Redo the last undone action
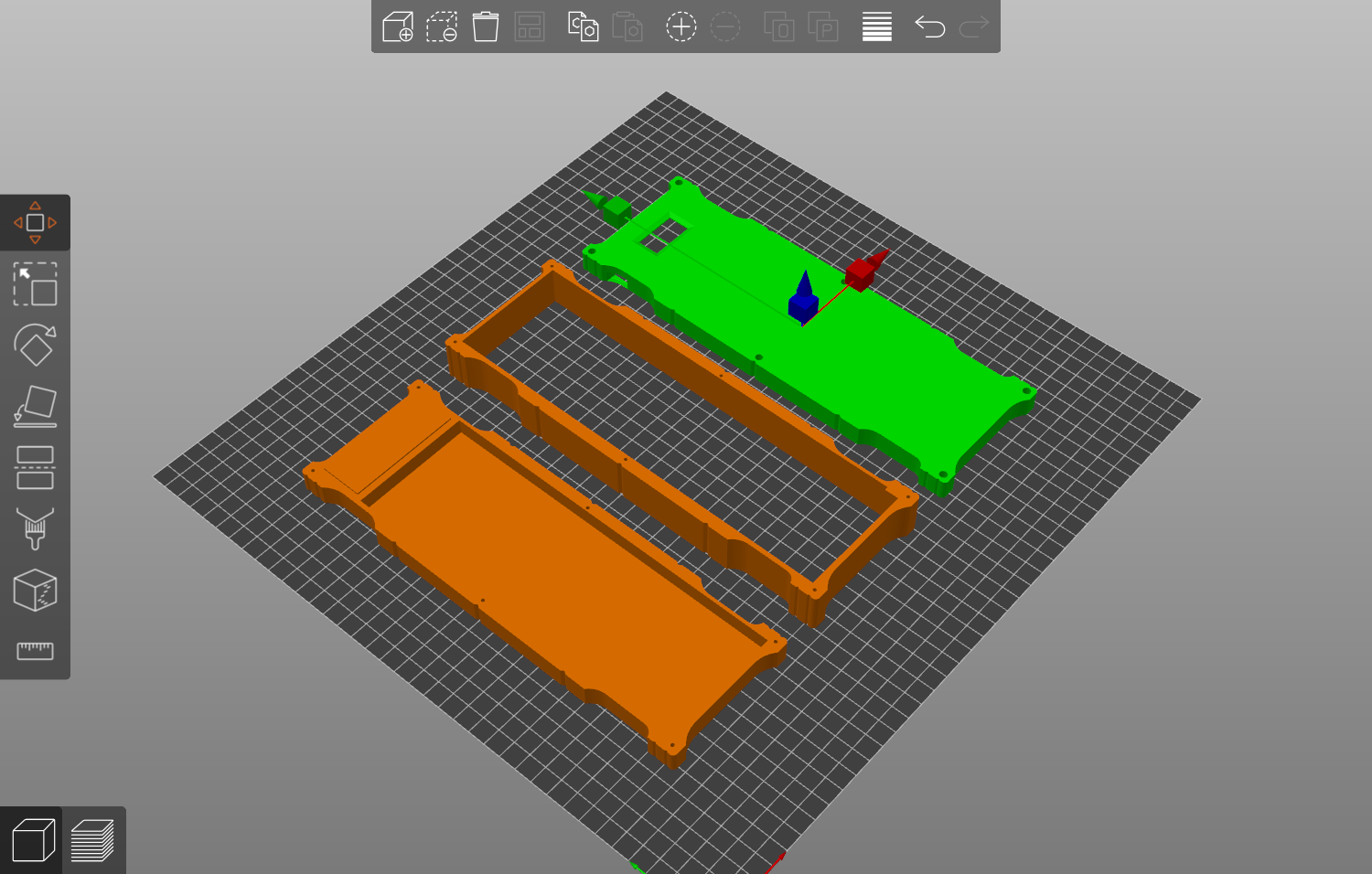The image size is (1372, 874). point(974,27)
